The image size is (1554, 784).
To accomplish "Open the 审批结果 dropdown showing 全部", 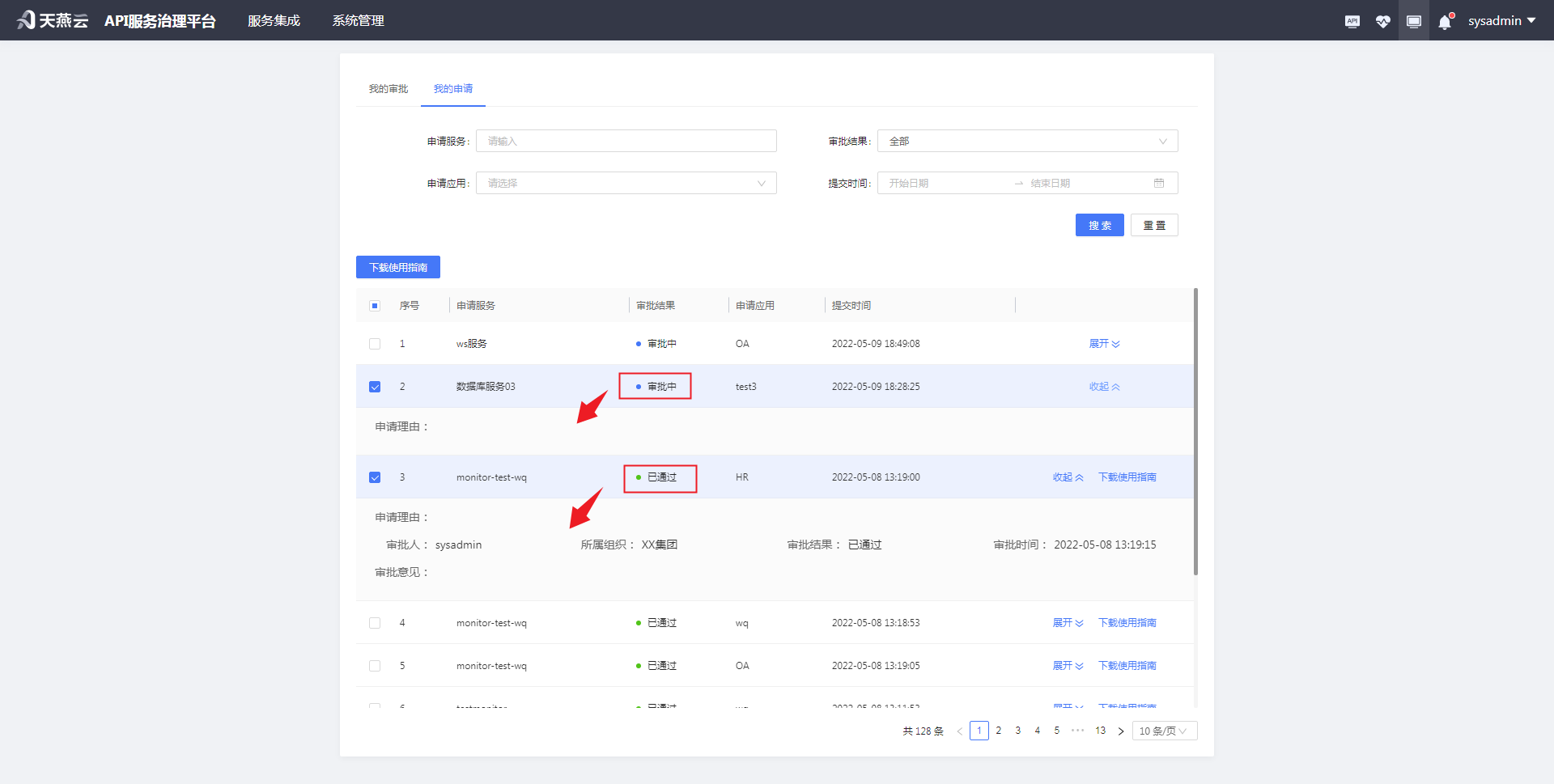I will pos(1026,140).
